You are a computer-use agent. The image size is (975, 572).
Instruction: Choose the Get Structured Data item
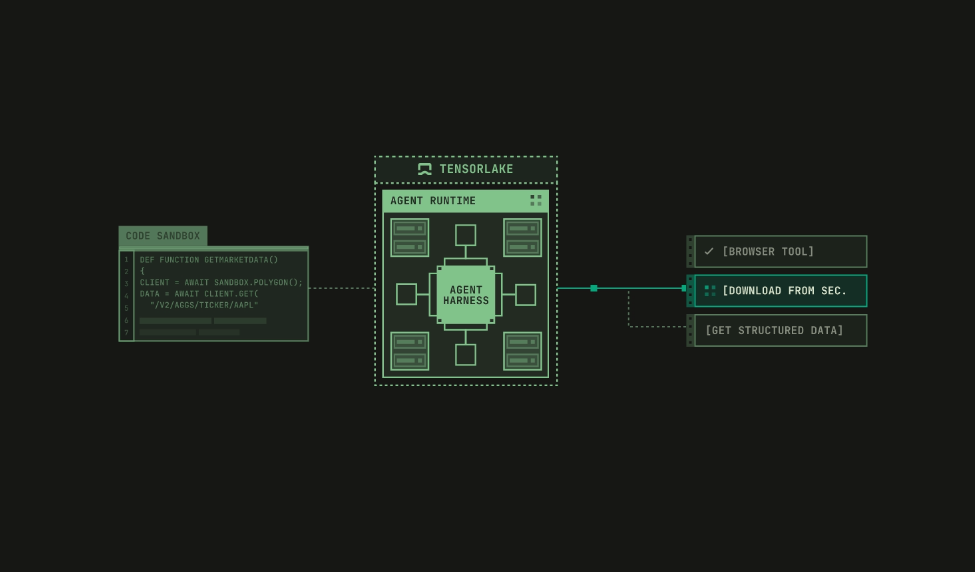click(775, 331)
